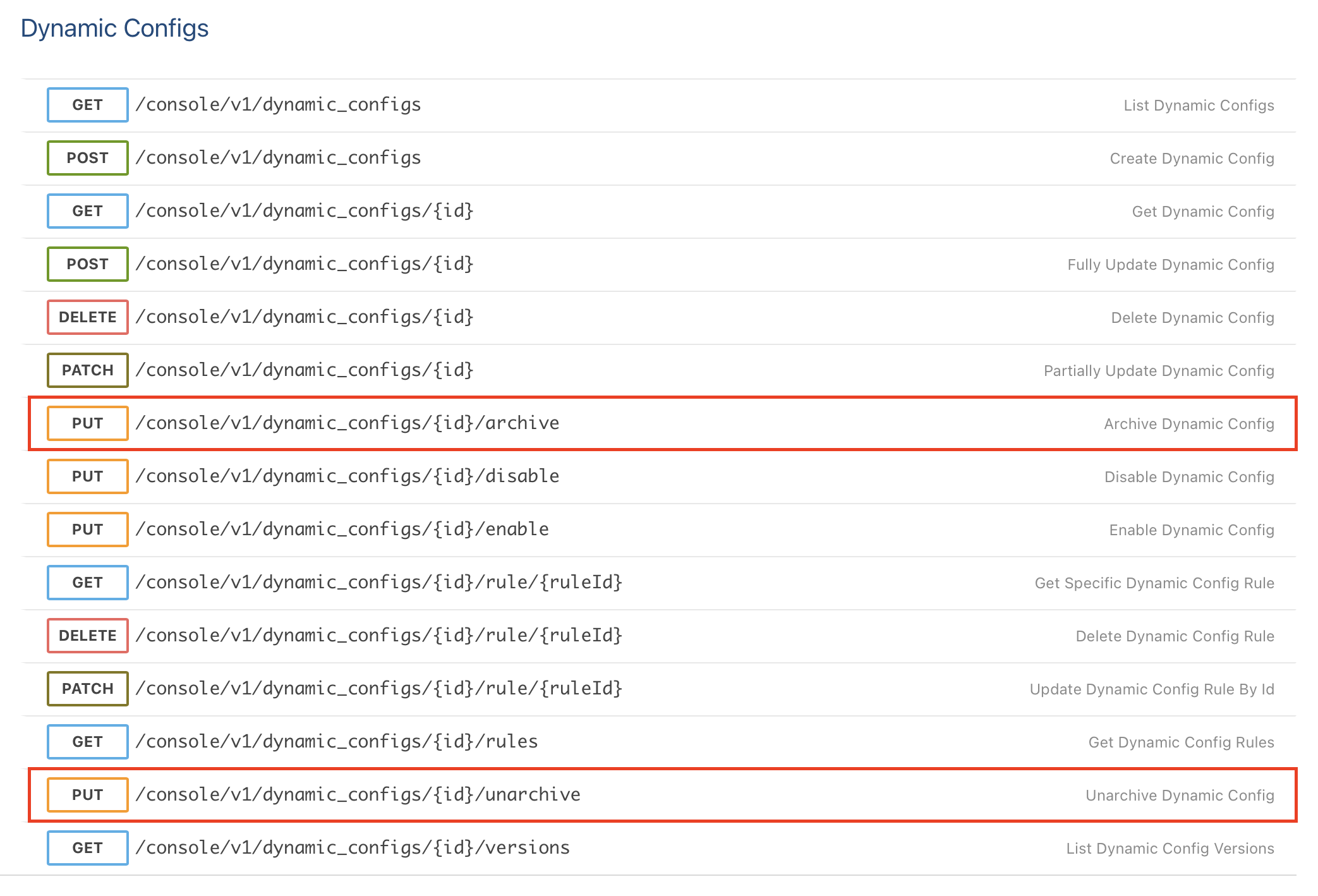Select 'Partially Update Dynamic Config' description text

pyautogui.click(x=1159, y=371)
